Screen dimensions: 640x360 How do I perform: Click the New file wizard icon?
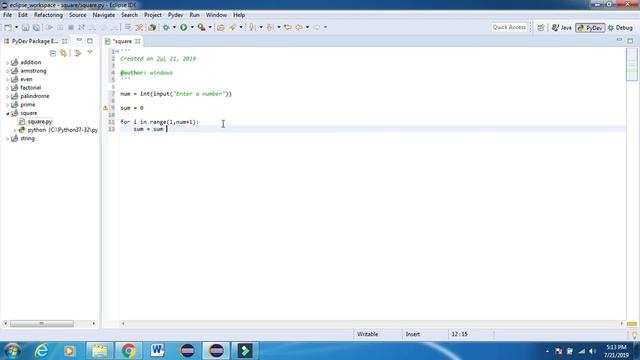point(8,27)
